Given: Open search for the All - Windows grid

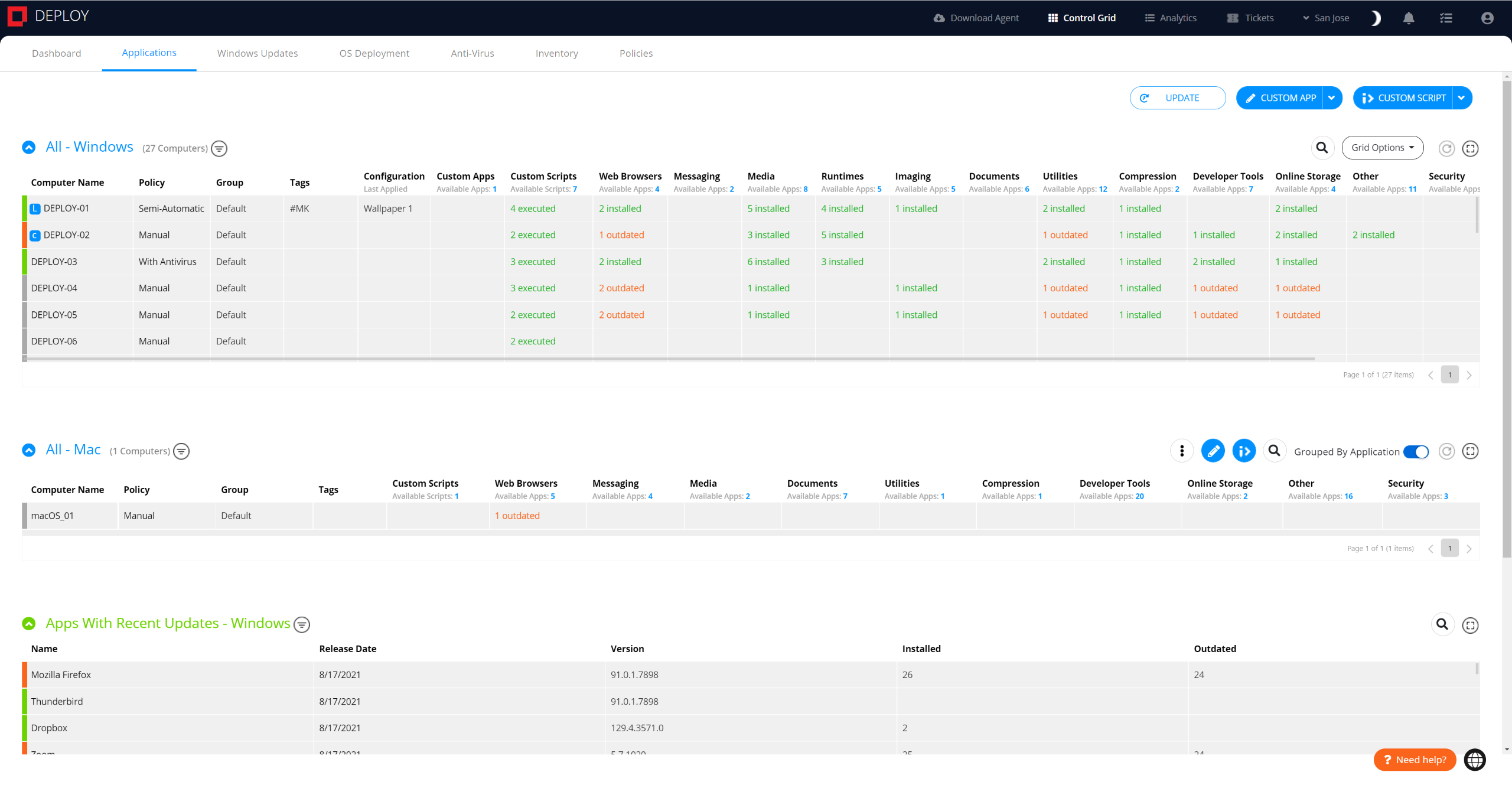Looking at the screenshot, I should tap(1322, 148).
